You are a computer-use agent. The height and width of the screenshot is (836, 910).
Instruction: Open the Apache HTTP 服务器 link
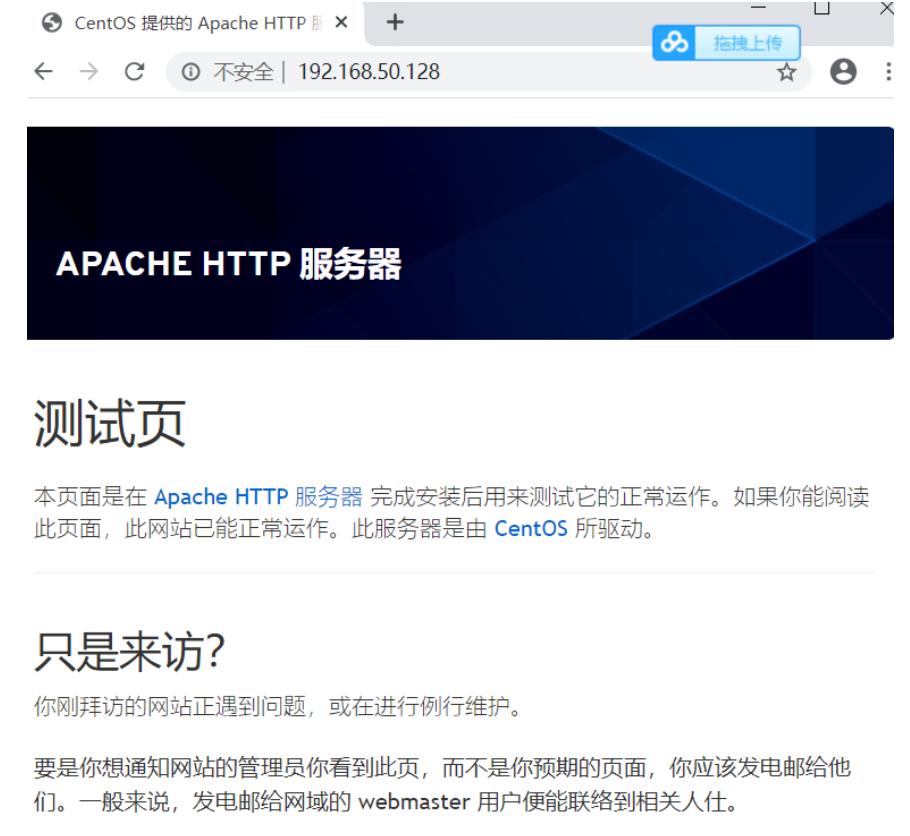click(258, 497)
